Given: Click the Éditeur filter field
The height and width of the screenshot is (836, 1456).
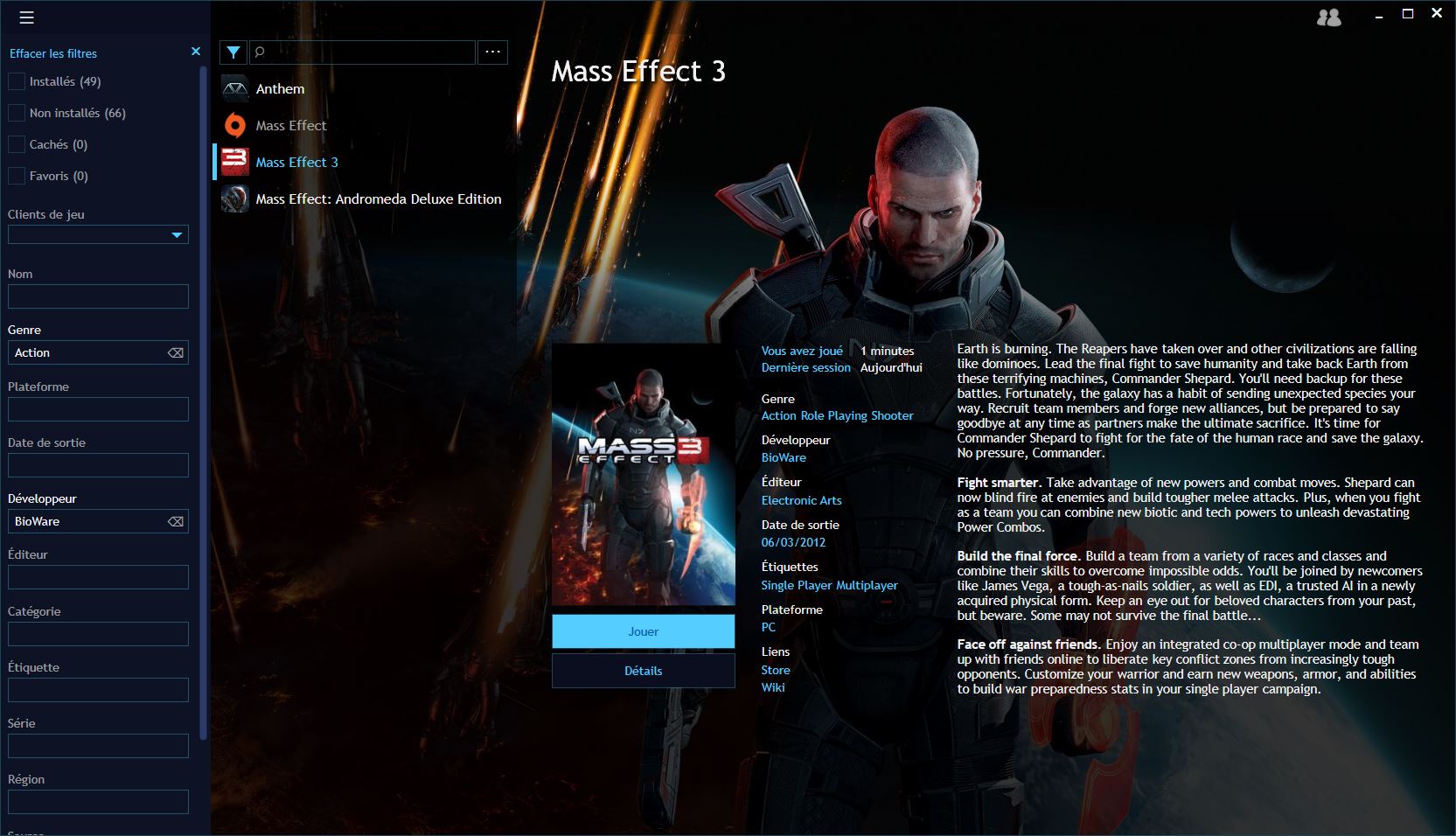Looking at the screenshot, I should pos(98,577).
